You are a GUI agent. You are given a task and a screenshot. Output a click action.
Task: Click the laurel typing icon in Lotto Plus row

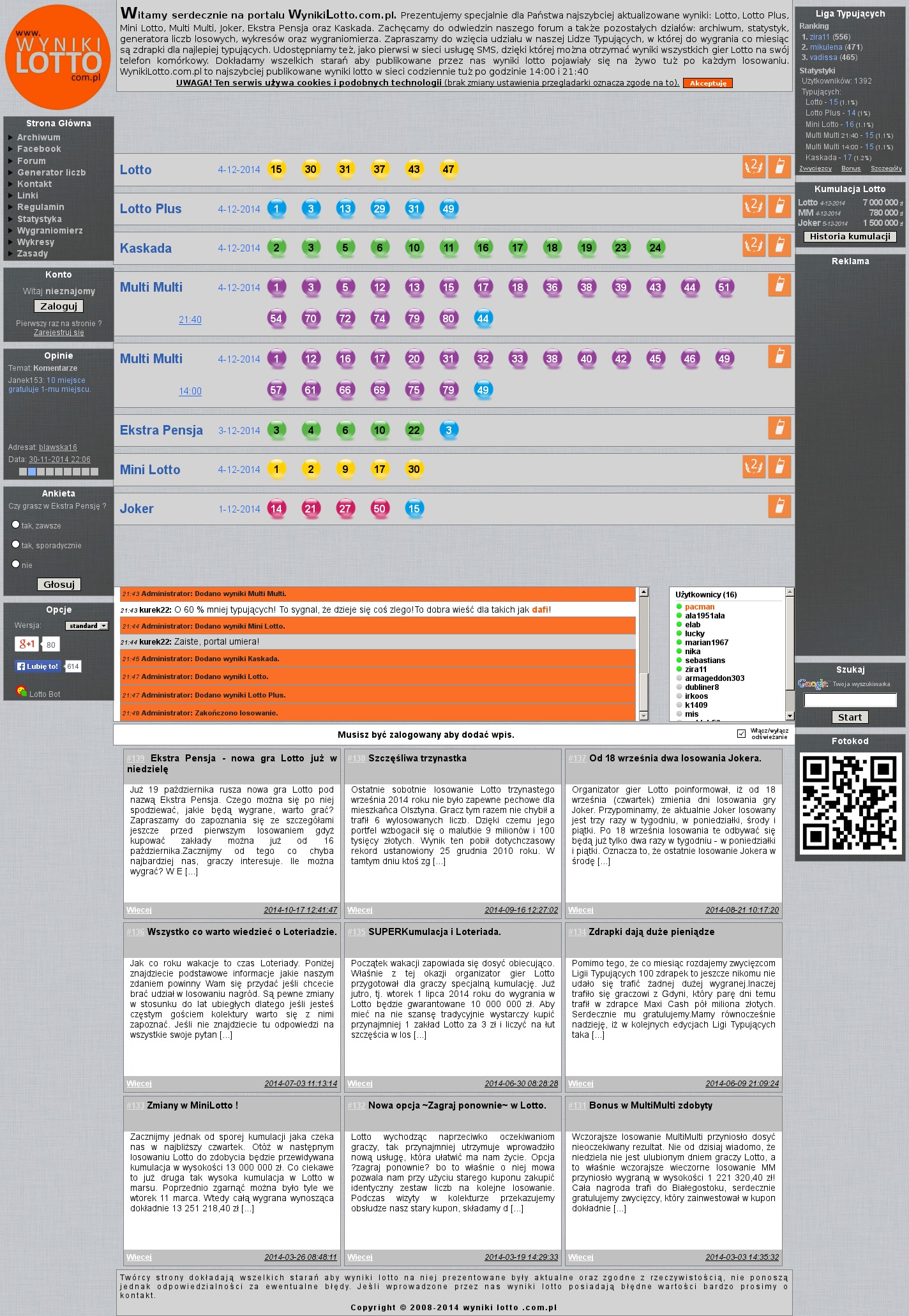point(754,206)
